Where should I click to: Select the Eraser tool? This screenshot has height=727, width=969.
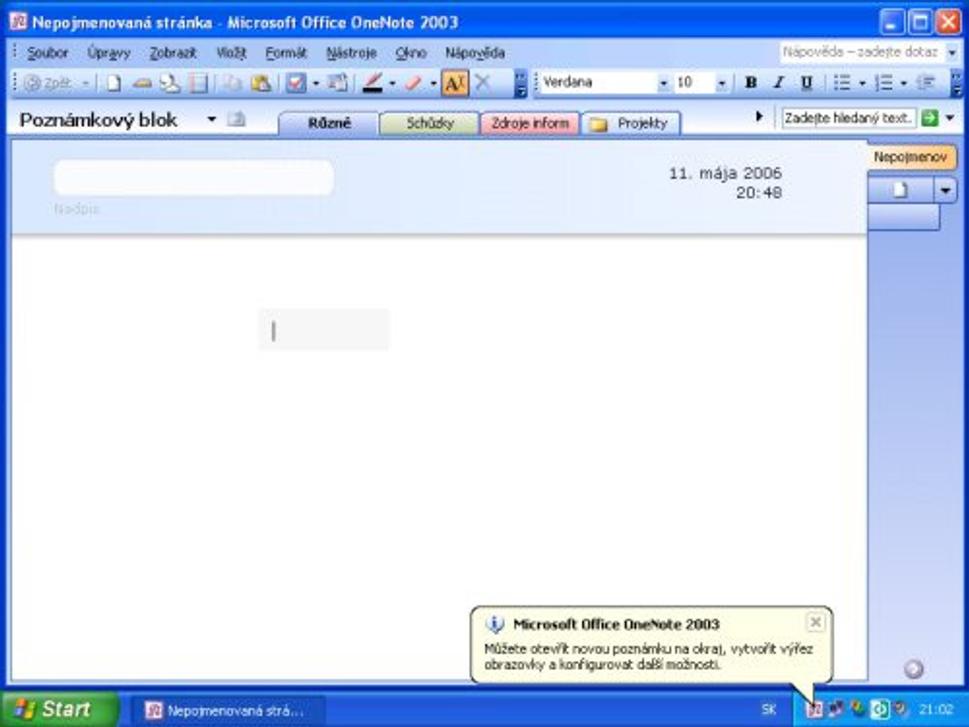click(413, 83)
